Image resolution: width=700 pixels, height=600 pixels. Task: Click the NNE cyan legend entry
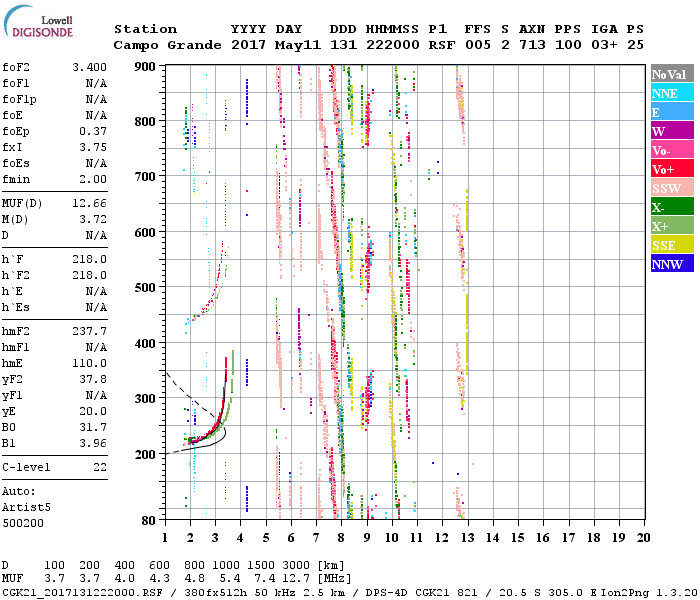click(x=671, y=93)
